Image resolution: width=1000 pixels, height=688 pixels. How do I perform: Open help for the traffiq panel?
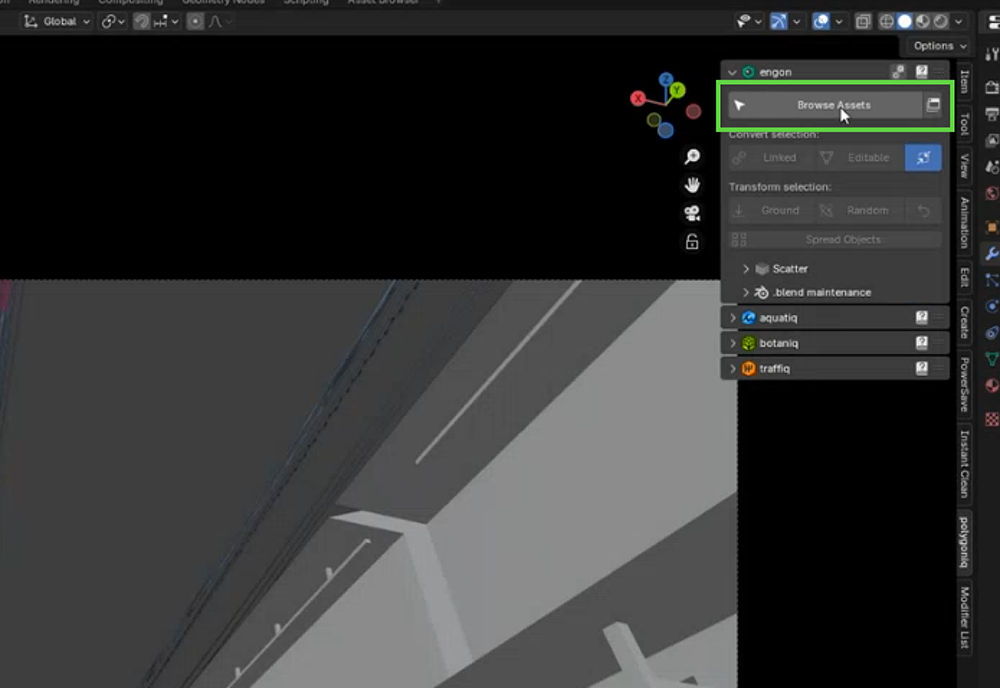[922, 368]
